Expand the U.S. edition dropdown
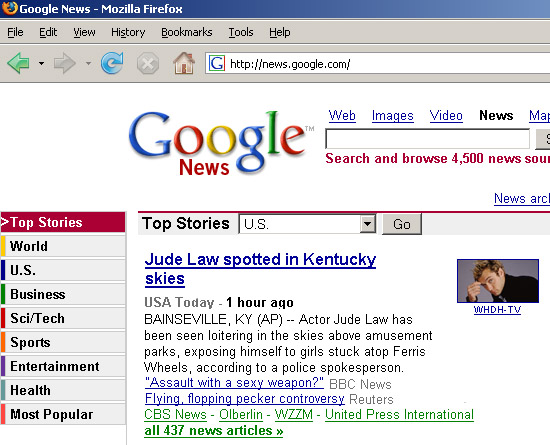The width and height of the screenshot is (550, 445). (367, 224)
